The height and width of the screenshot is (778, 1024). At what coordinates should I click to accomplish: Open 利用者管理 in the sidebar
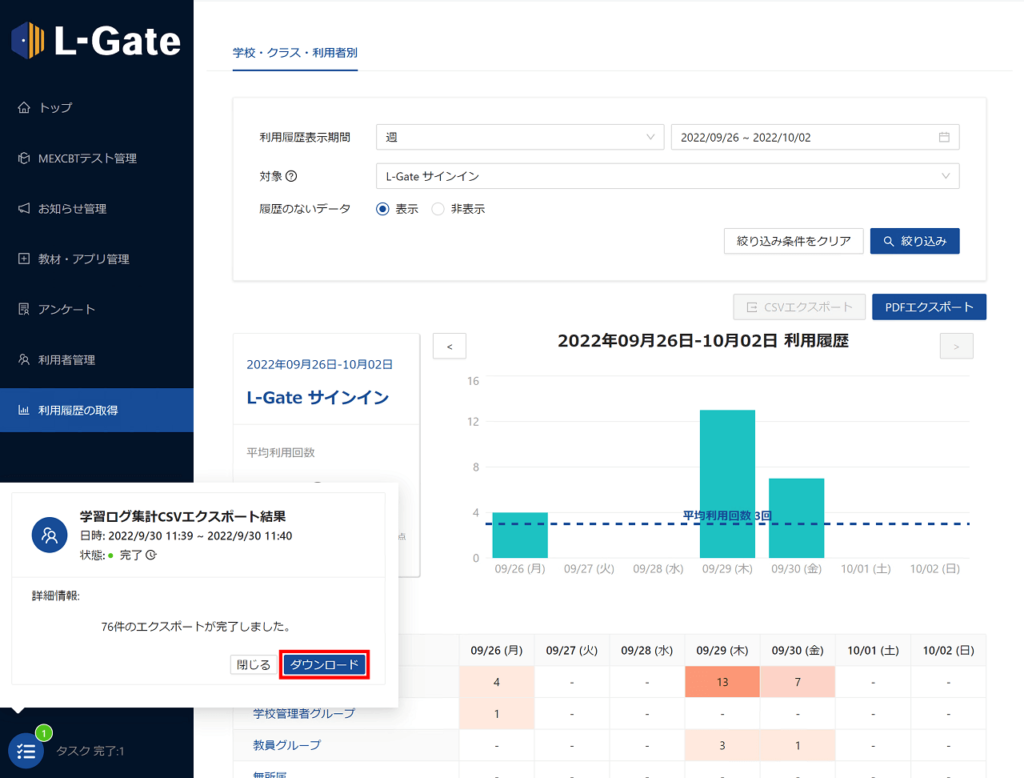click(x=97, y=359)
